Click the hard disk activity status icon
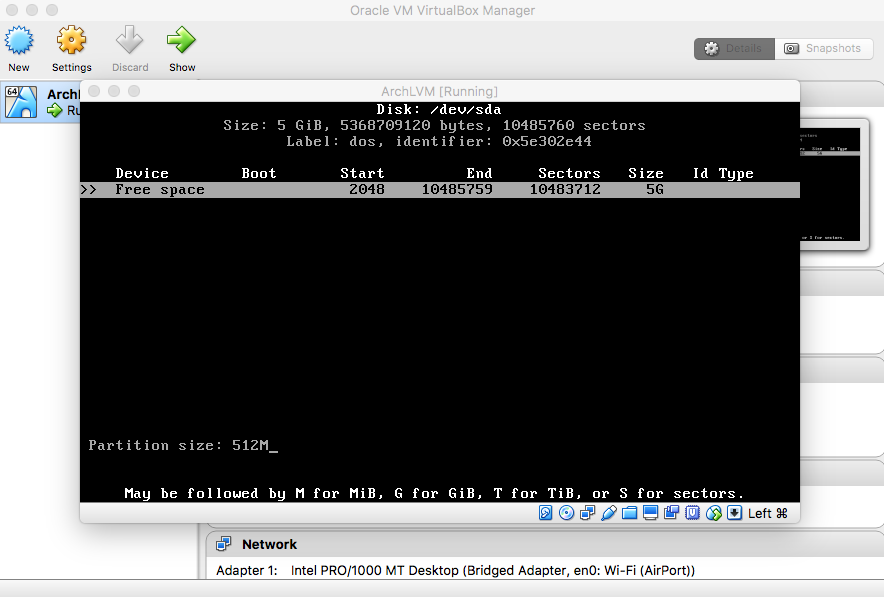This screenshot has width=884, height=597. pyautogui.click(x=546, y=513)
